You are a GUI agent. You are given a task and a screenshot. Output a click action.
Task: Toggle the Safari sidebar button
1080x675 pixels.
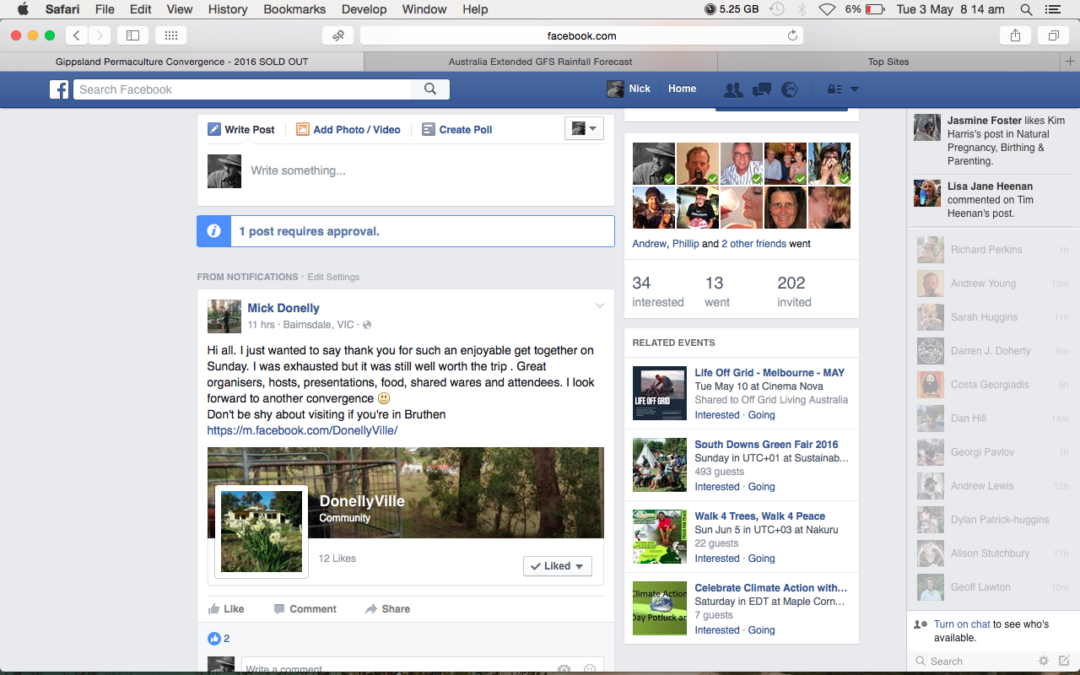(x=133, y=35)
